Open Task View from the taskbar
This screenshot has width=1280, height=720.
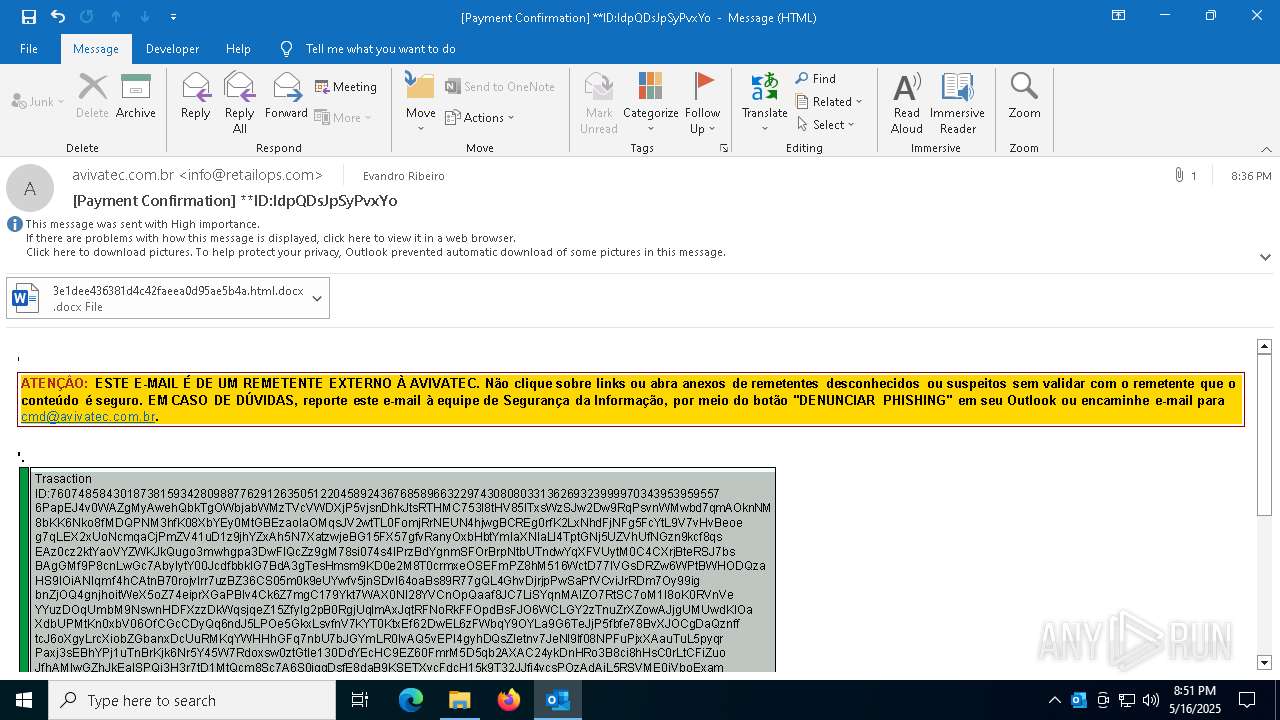(360, 700)
